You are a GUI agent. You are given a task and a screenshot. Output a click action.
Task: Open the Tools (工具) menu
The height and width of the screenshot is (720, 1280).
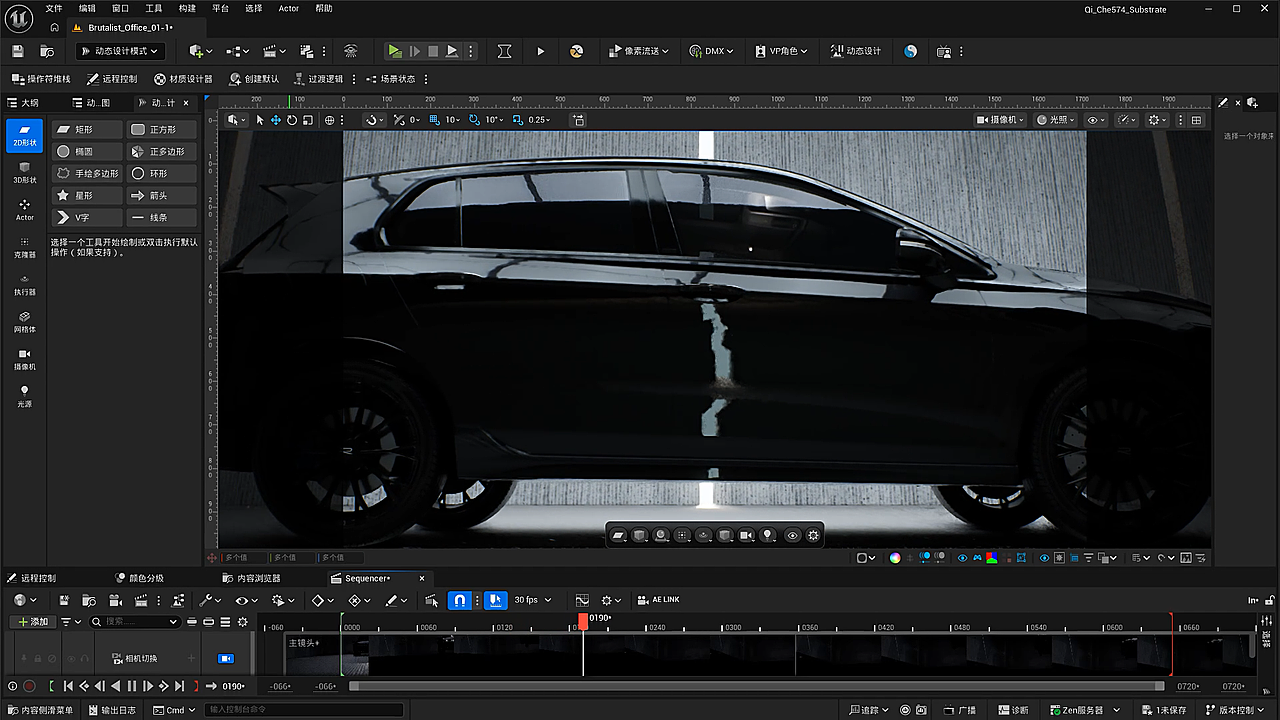pyautogui.click(x=154, y=8)
